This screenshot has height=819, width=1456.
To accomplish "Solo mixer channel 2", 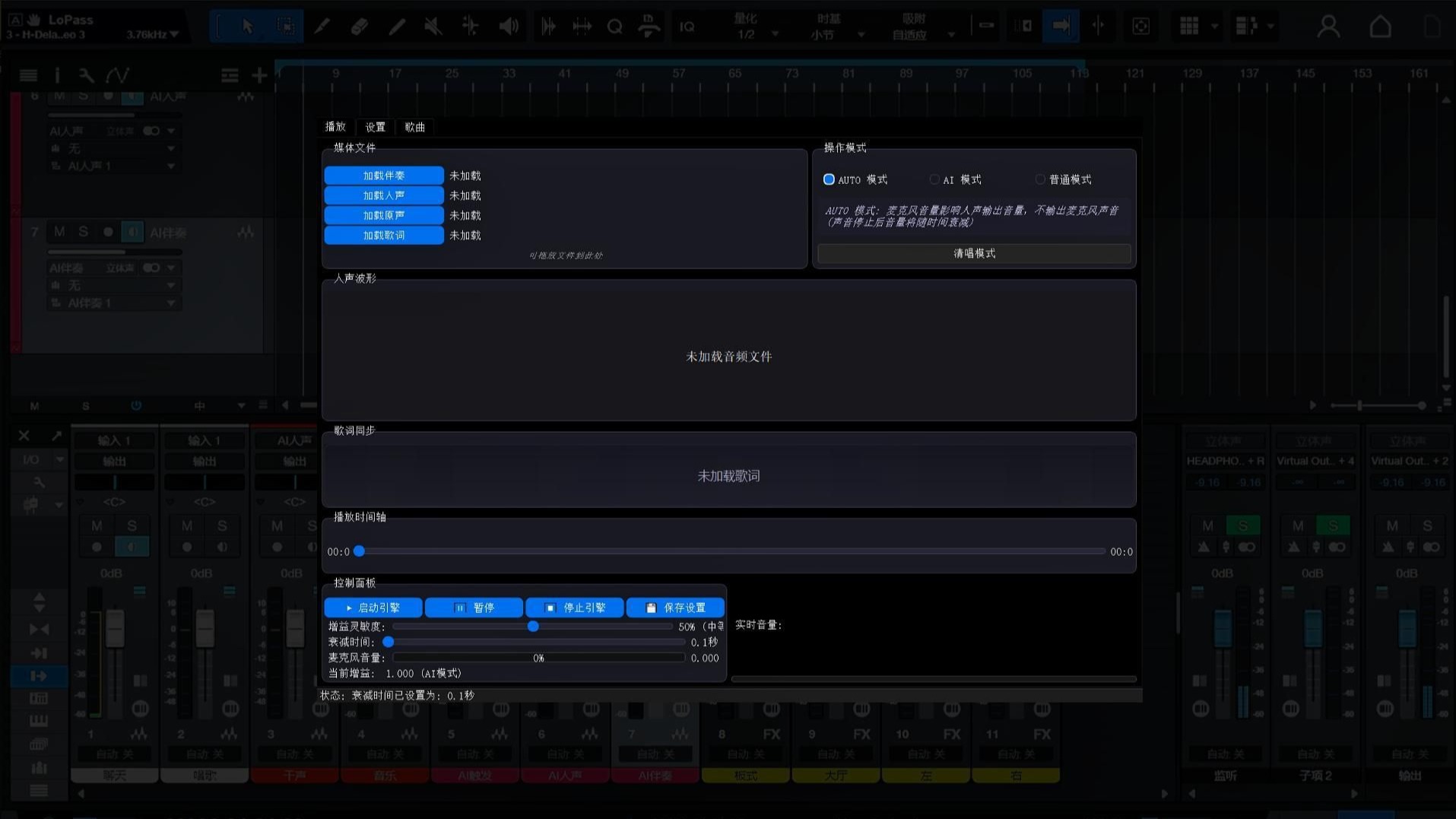I will [x=222, y=525].
